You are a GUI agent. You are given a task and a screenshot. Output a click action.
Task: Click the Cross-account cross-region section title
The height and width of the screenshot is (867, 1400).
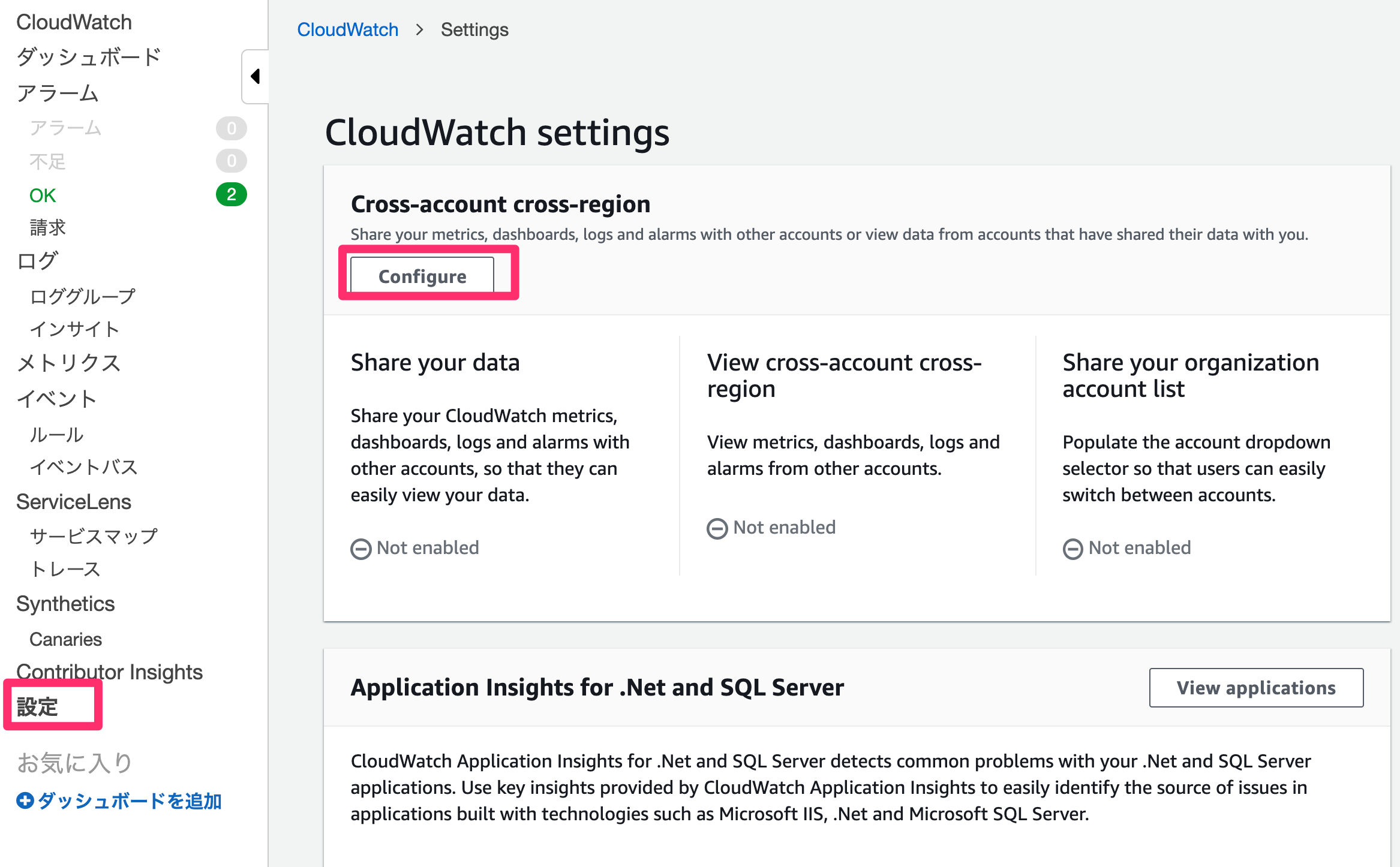pos(501,204)
